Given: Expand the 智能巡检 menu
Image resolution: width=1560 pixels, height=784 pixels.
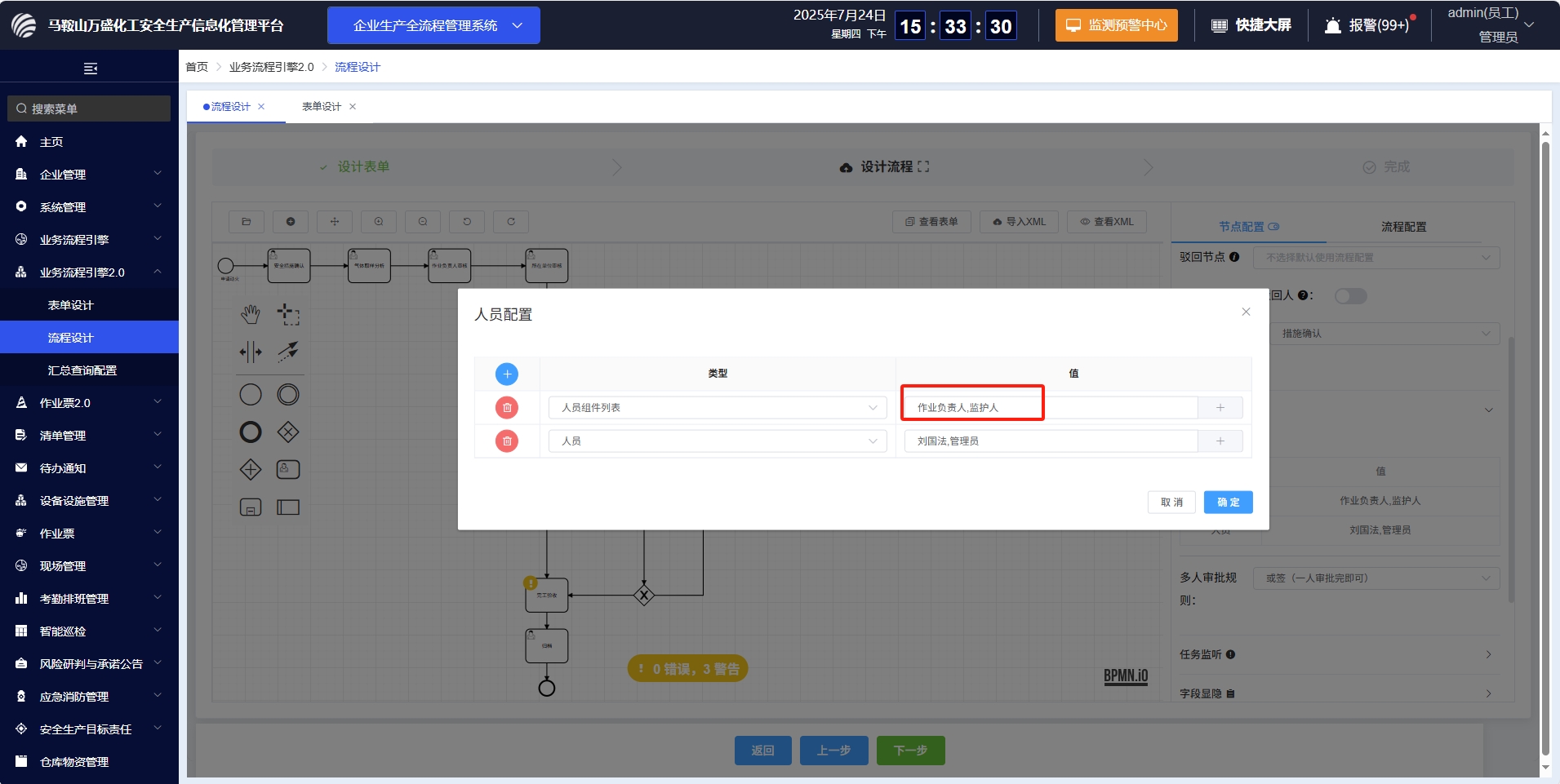Looking at the screenshot, I should tap(89, 631).
